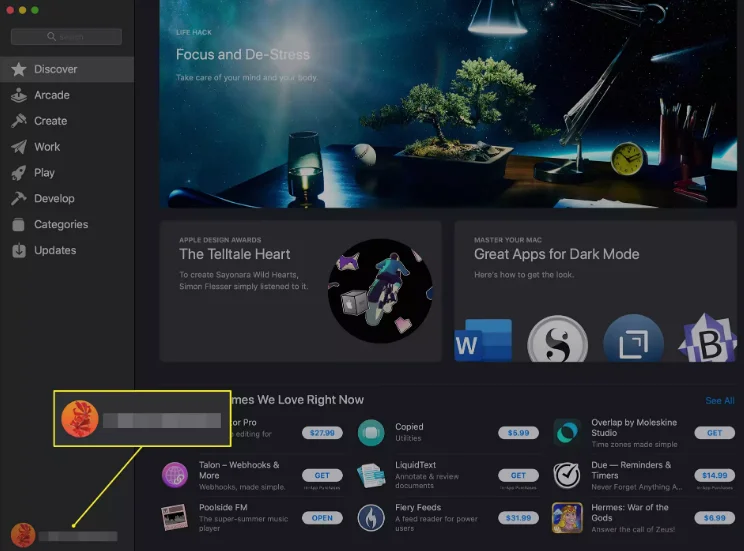The width and height of the screenshot is (744, 551).
Task: Click the green macOS zoom window button
Action: pos(35,10)
